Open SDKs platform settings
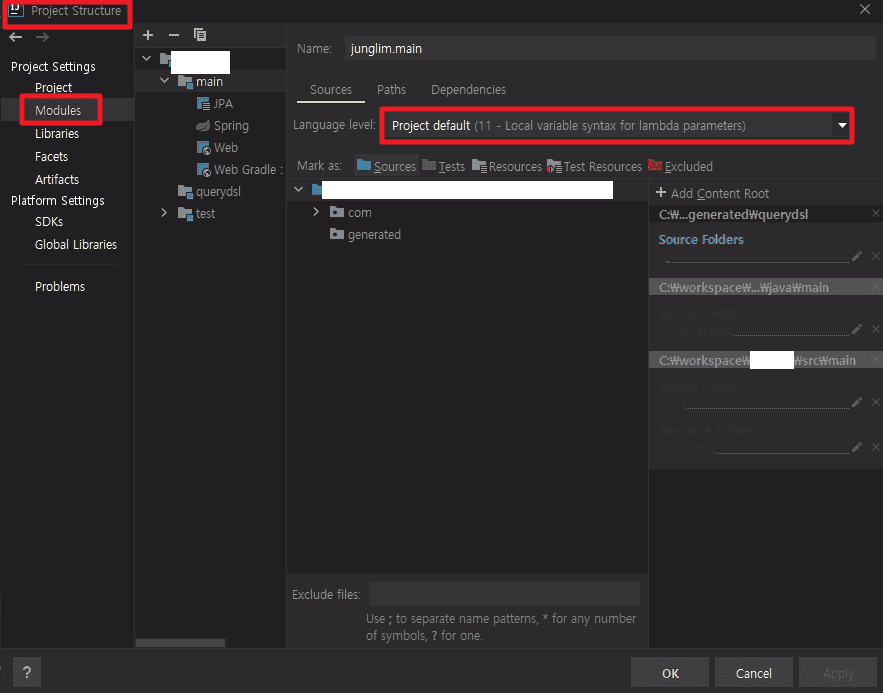The width and height of the screenshot is (883, 693). tap(49, 221)
